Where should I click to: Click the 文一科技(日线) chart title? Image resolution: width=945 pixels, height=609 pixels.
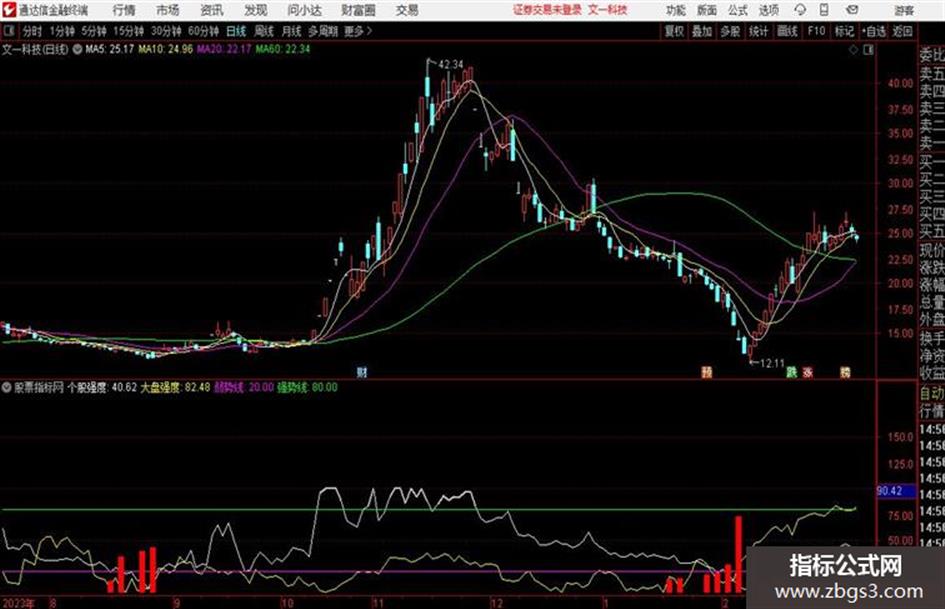[35, 49]
